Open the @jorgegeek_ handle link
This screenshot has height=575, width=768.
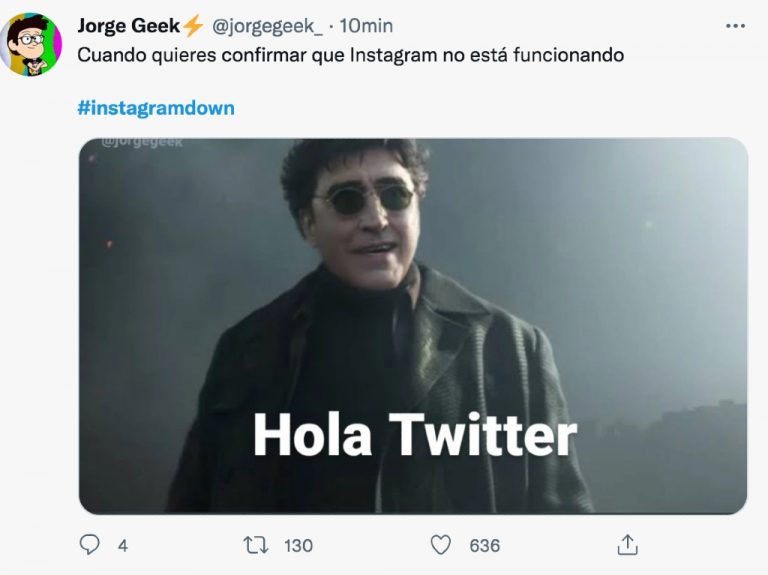(x=267, y=25)
